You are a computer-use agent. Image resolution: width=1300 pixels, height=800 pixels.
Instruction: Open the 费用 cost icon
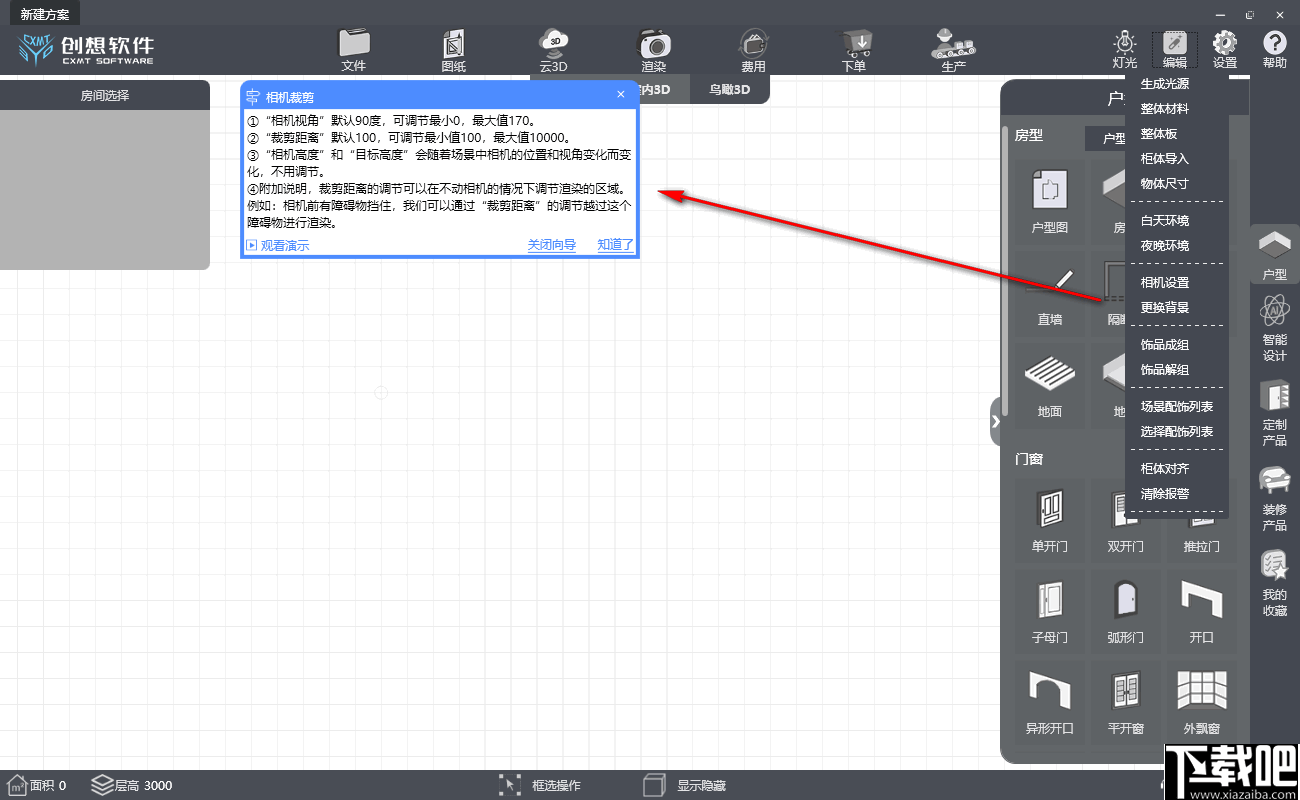coord(753,50)
